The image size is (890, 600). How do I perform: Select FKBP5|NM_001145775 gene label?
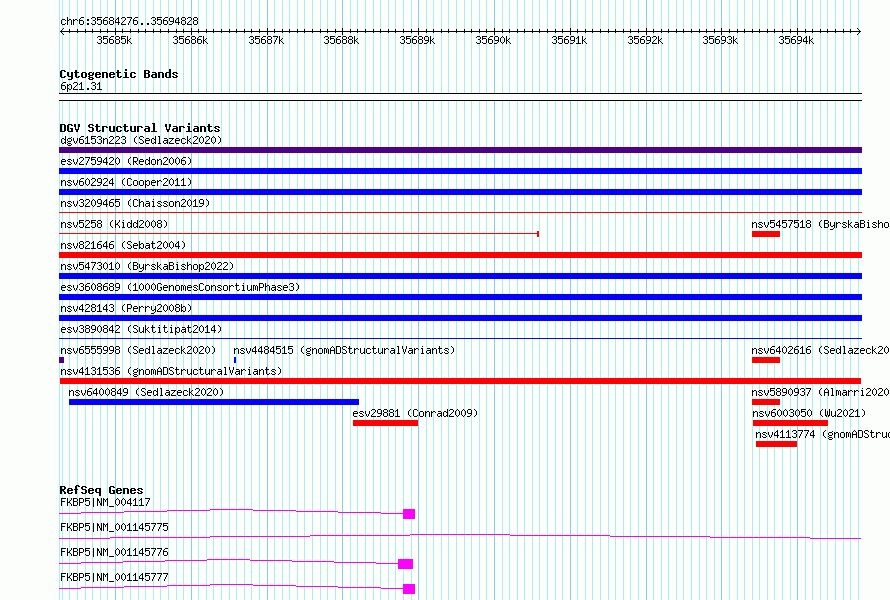[114, 527]
